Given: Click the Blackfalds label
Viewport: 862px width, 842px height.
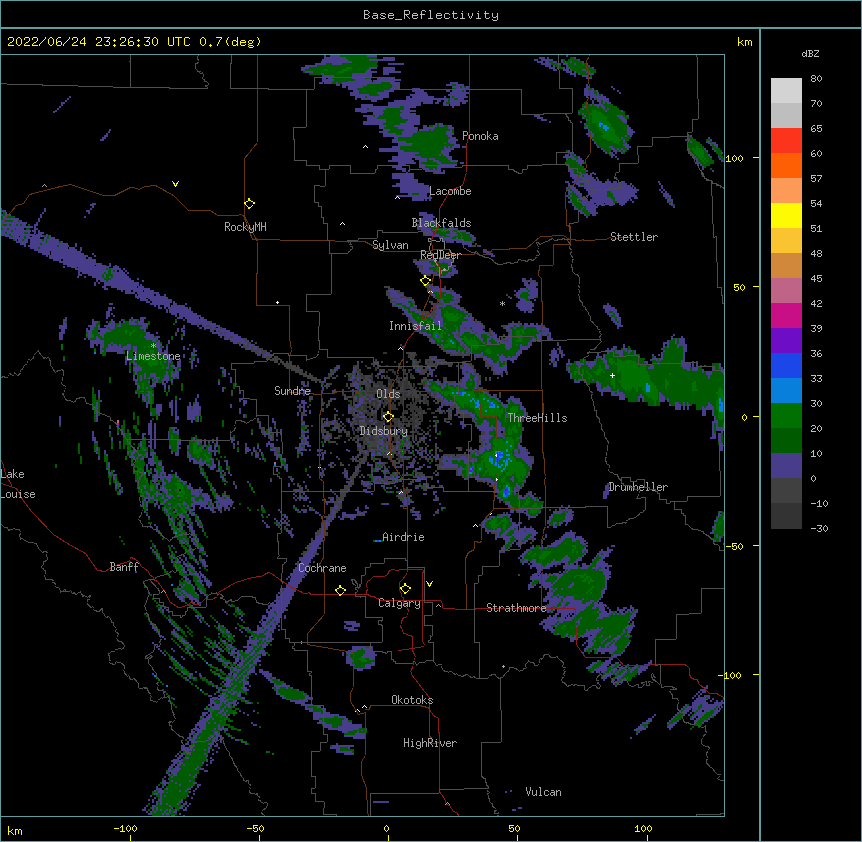Looking at the screenshot, I should tap(441, 223).
